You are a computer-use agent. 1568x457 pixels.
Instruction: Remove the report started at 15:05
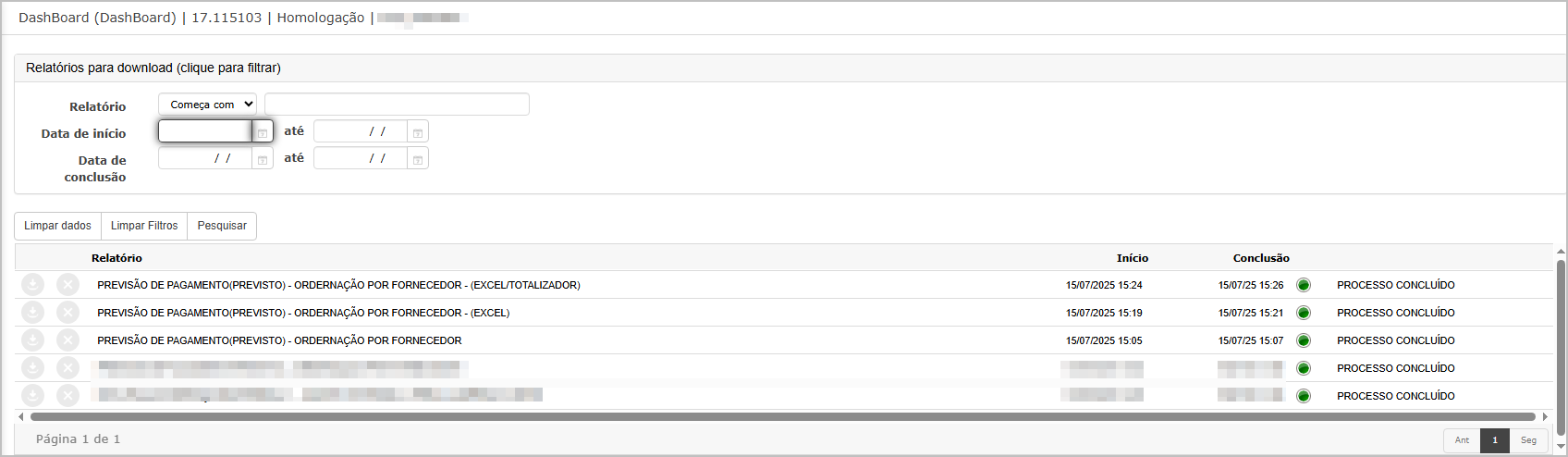[67, 340]
